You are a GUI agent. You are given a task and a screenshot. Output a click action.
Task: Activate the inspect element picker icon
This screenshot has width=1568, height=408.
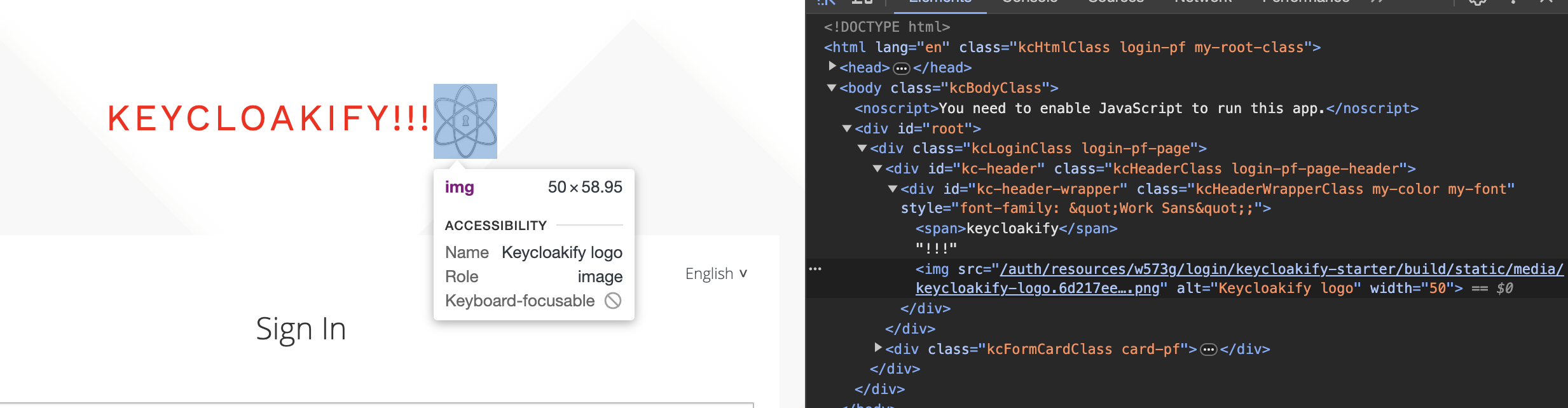pyautogui.click(x=826, y=2)
